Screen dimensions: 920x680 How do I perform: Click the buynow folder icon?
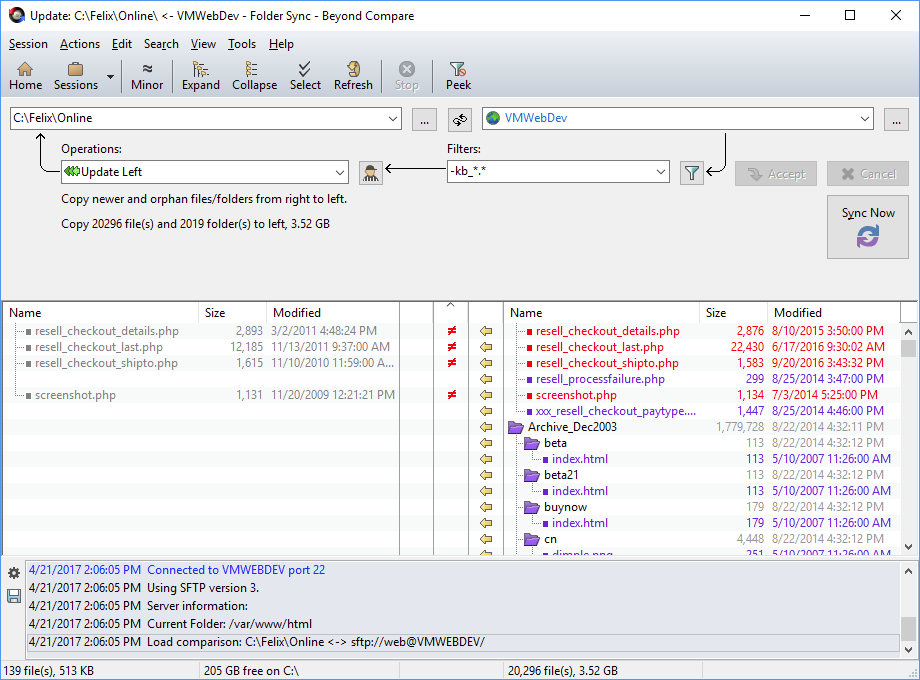(532, 507)
